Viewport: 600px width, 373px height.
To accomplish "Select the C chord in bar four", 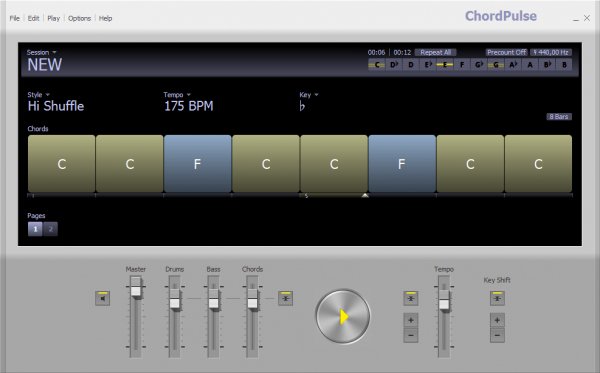I will (266, 164).
